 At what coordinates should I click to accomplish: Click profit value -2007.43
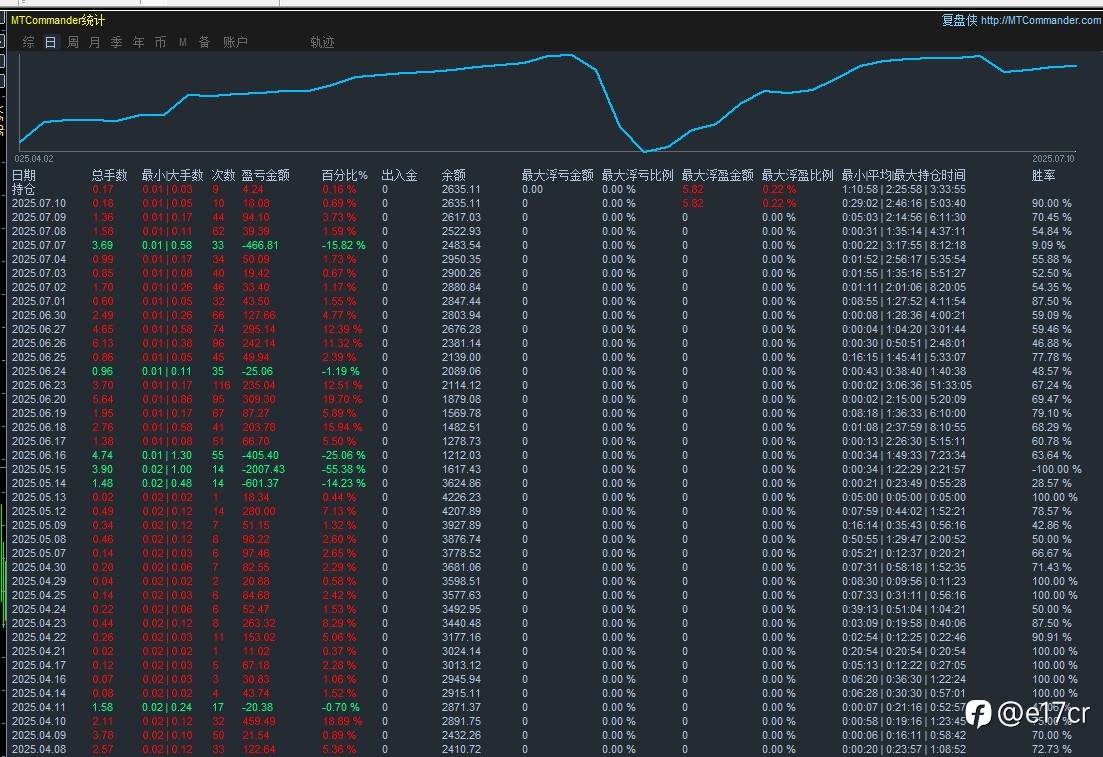[263, 469]
